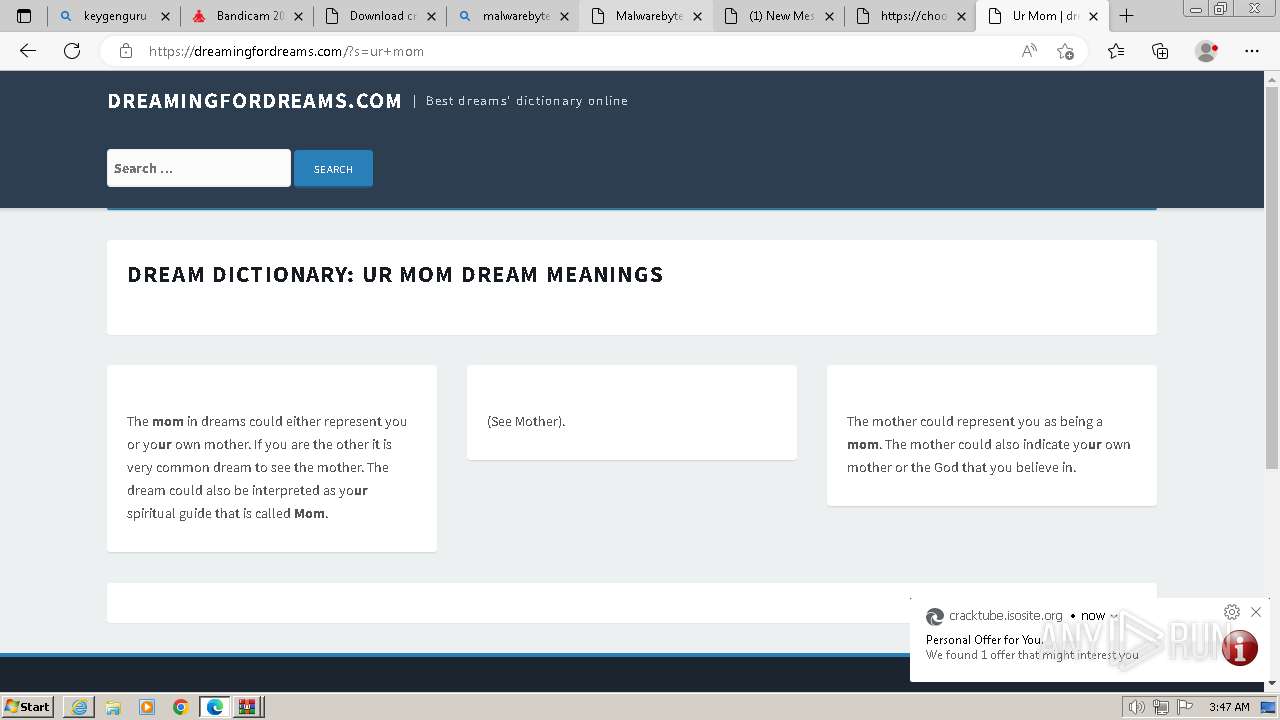This screenshot has height=720, width=1280.
Task: Select text 'The mother could represent you as being a'
Action: pos(975,421)
